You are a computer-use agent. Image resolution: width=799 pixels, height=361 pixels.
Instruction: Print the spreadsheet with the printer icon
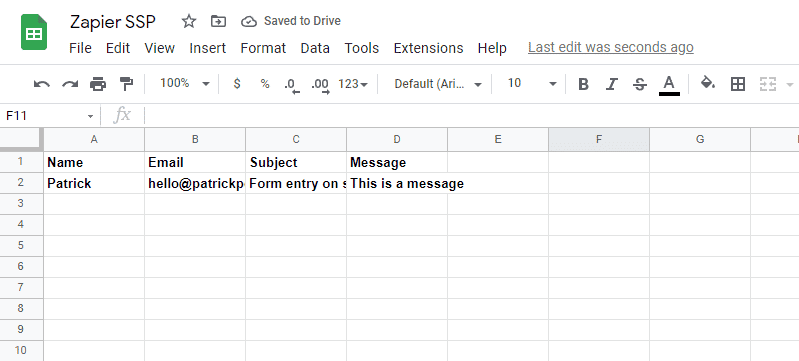[x=98, y=84]
